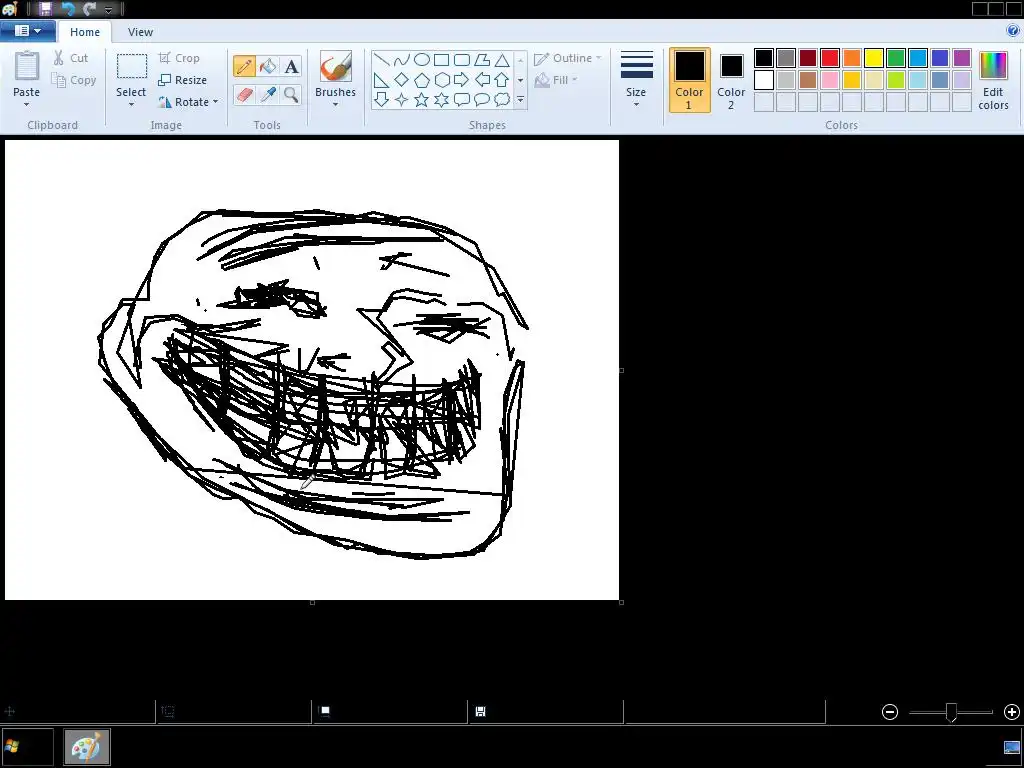Choose the Up arrow shape

click(x=502, y=80)
